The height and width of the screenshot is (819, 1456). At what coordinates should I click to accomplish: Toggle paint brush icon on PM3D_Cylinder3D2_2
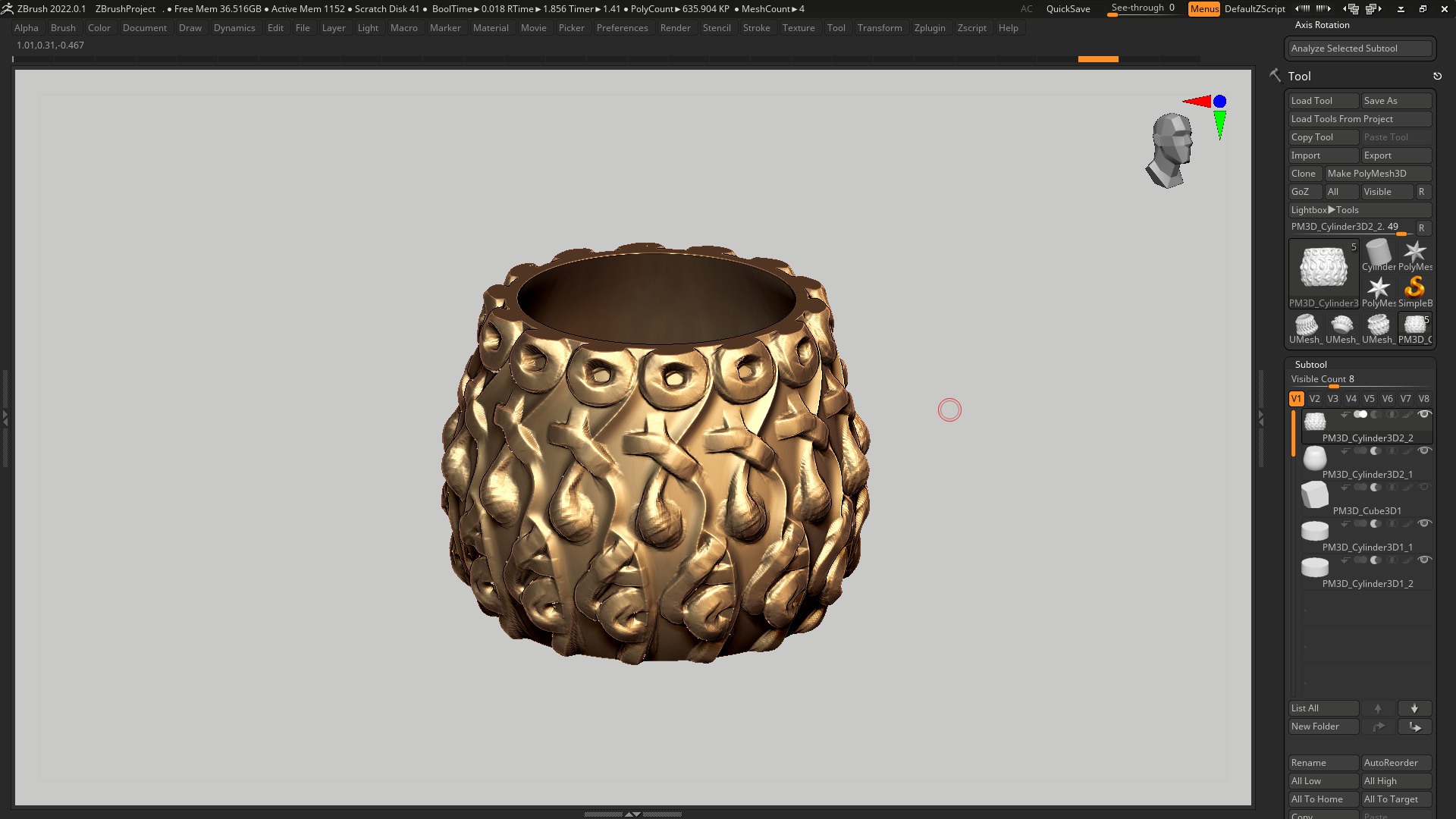pyautogui.click(x=1407, y=415)
